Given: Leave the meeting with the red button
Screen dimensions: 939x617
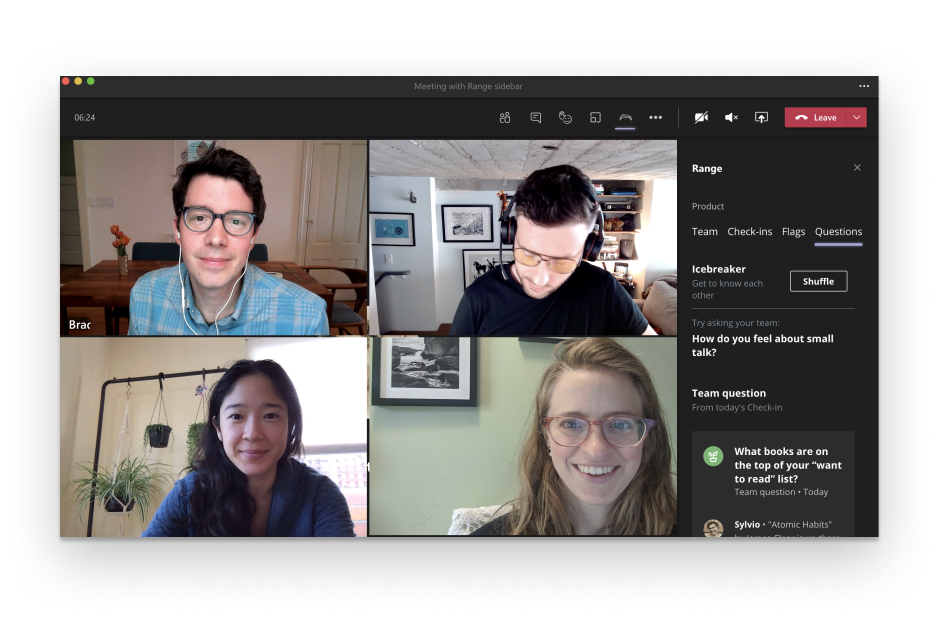Looking at the screenshot, I should tap(816, 117).
